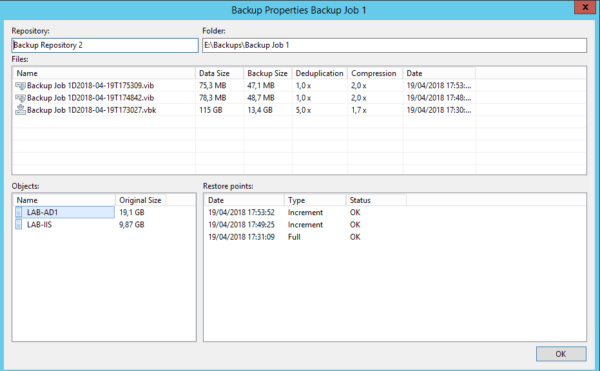Viewport: 600px width, 371px height.
Task: Click the OK button
Action: 561,354
